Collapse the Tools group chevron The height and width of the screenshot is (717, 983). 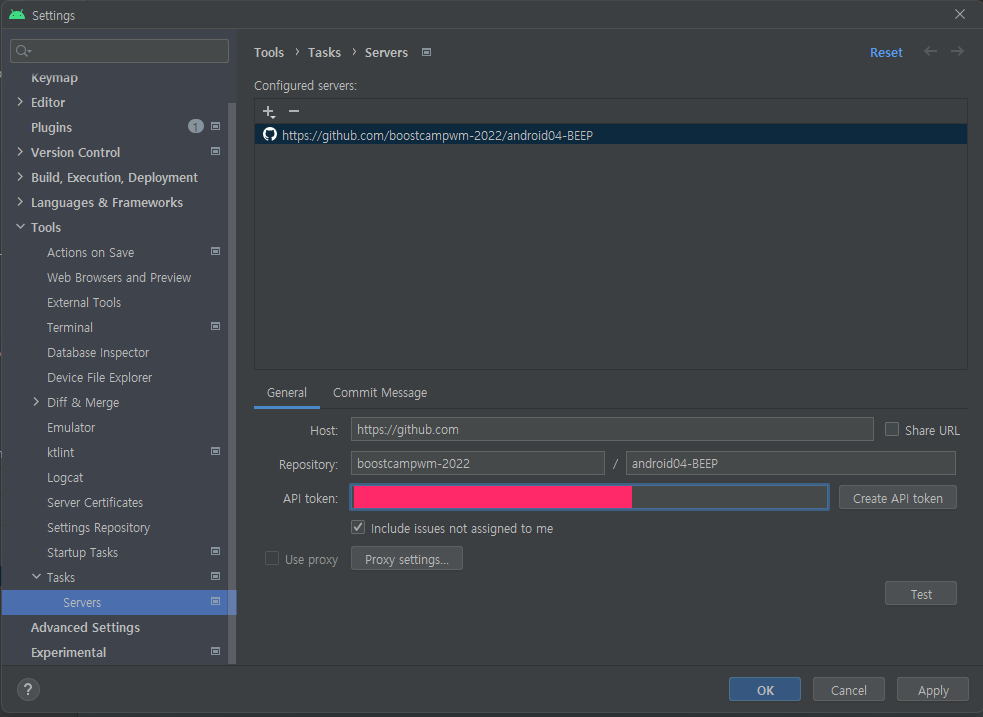tap(20, 227)
